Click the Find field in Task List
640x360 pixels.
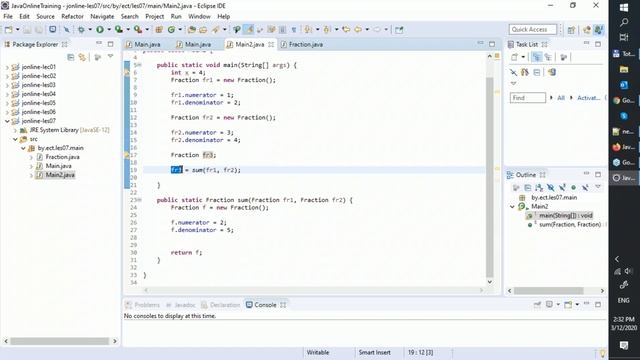(527, 98)
